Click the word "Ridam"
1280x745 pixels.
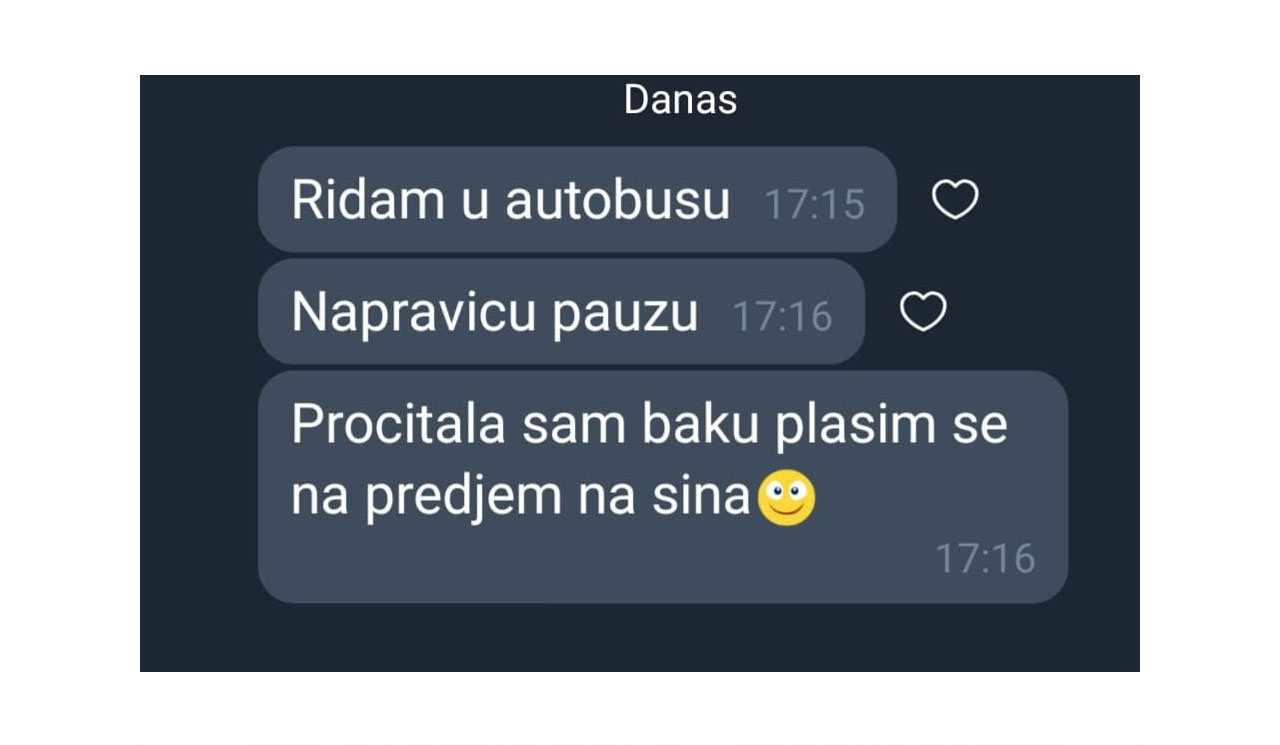[x=369, y=201]
